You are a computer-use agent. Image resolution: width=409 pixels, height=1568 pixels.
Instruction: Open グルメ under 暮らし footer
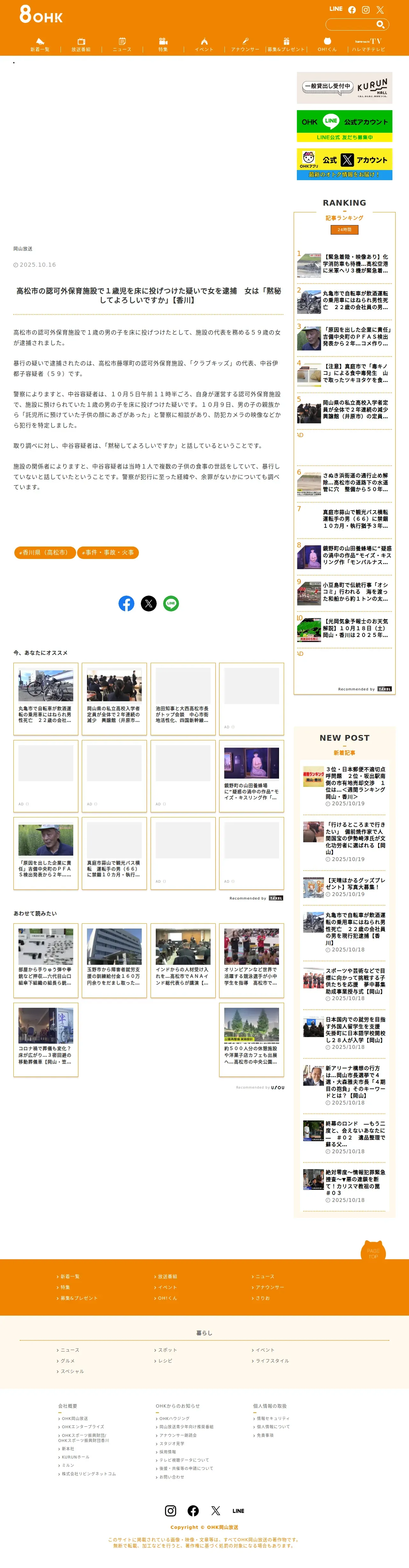pos(67,1360)
